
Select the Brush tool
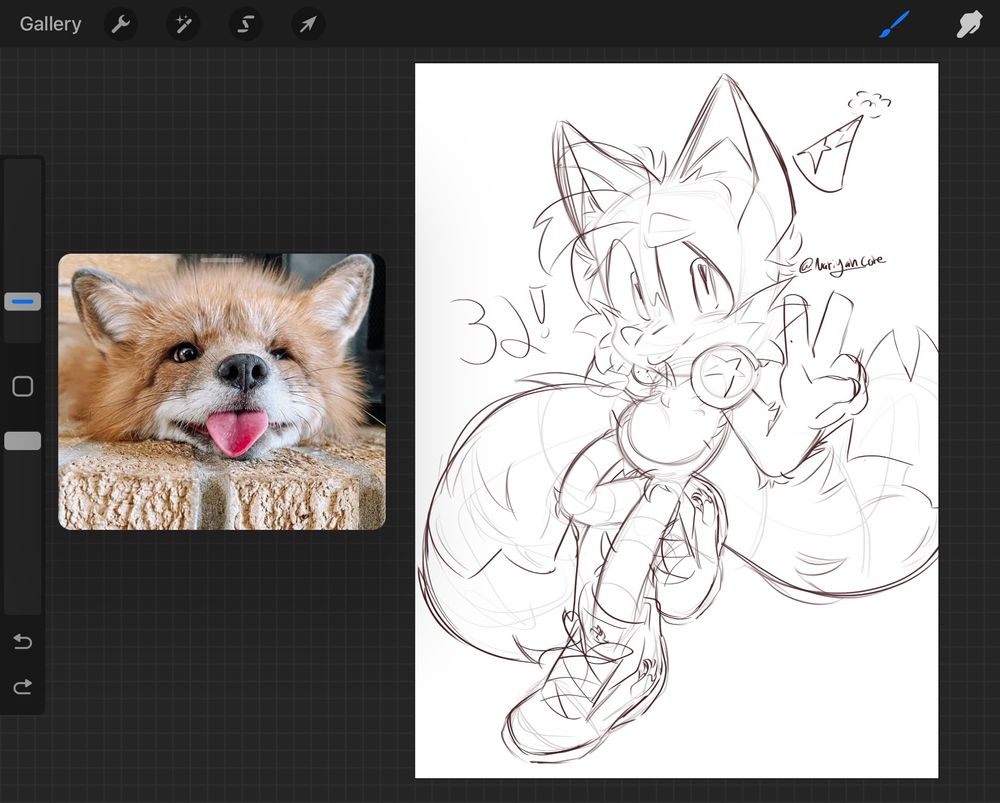894,24
